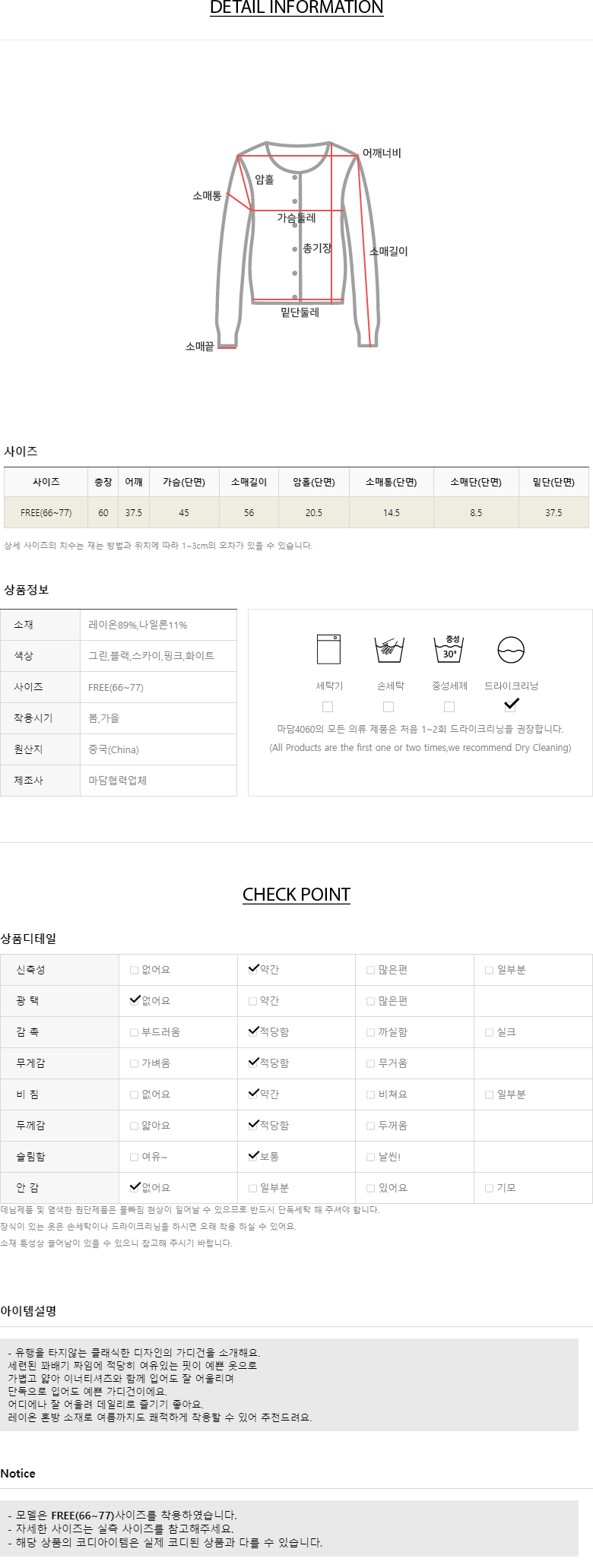Click the DETAIL INFORMATION heading

(296, 8)
